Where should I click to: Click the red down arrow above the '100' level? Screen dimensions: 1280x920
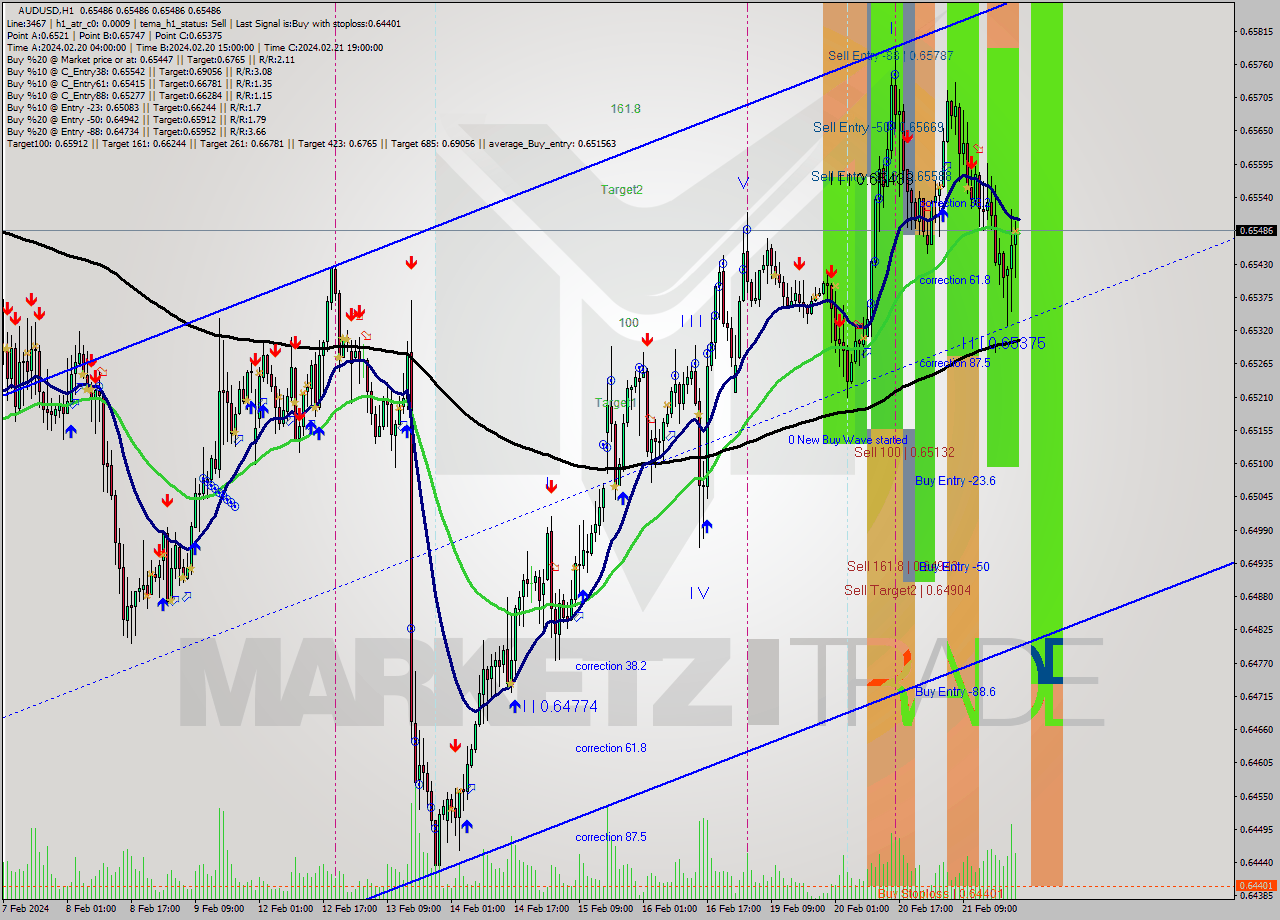(x=647, y=339)
